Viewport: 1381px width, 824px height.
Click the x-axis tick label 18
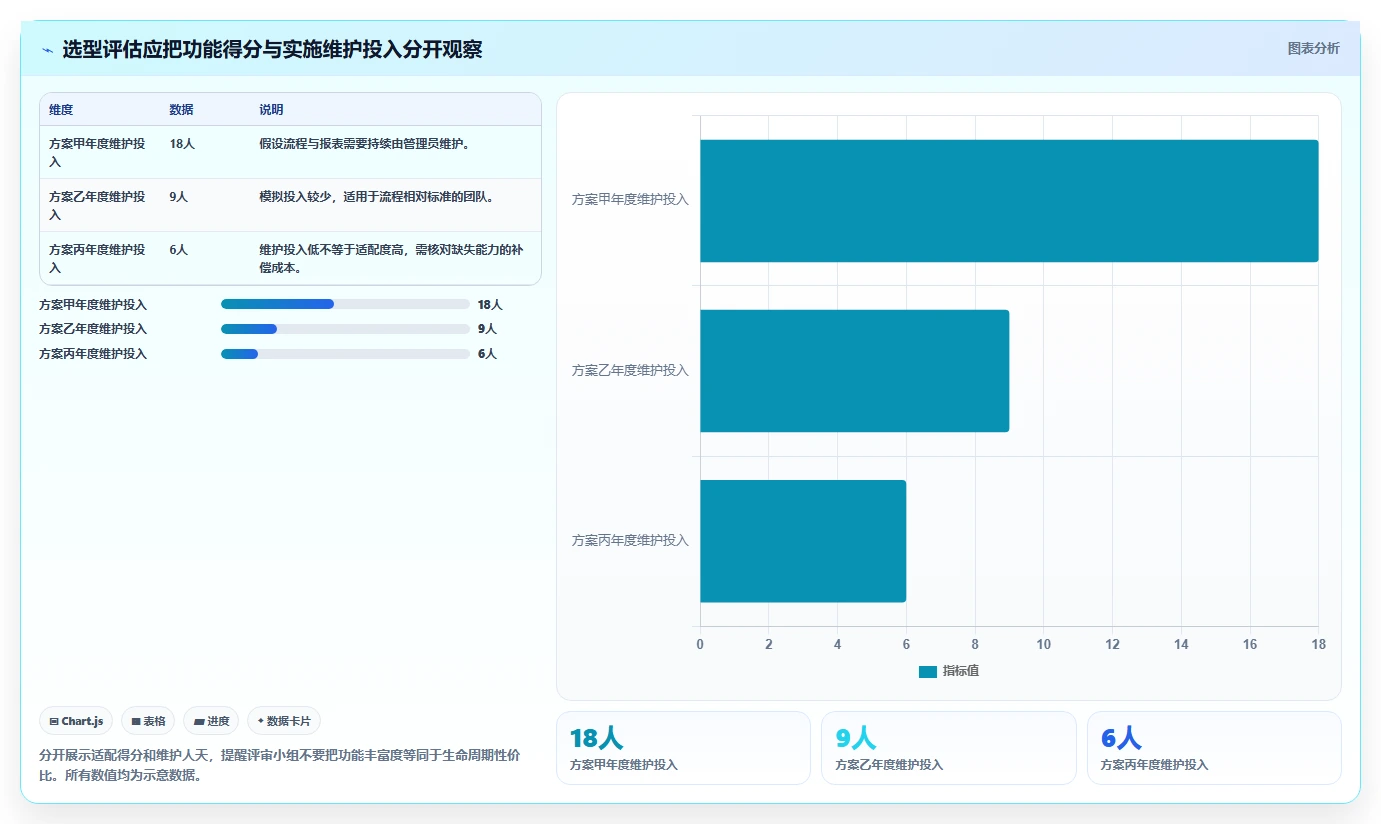pyautogui.click(x=1318, y=645)
